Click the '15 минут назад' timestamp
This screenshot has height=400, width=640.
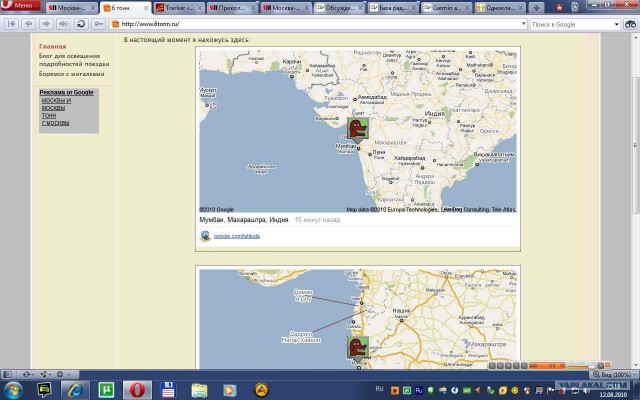coord(317,220)
